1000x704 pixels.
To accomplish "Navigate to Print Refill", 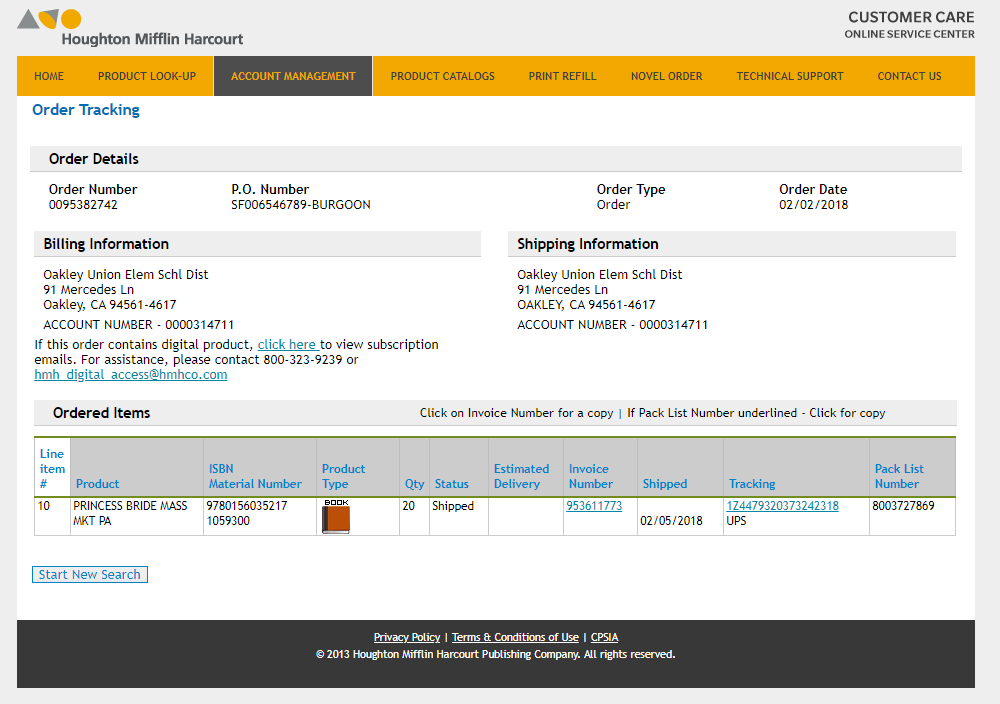I will (x=562, y=76).
